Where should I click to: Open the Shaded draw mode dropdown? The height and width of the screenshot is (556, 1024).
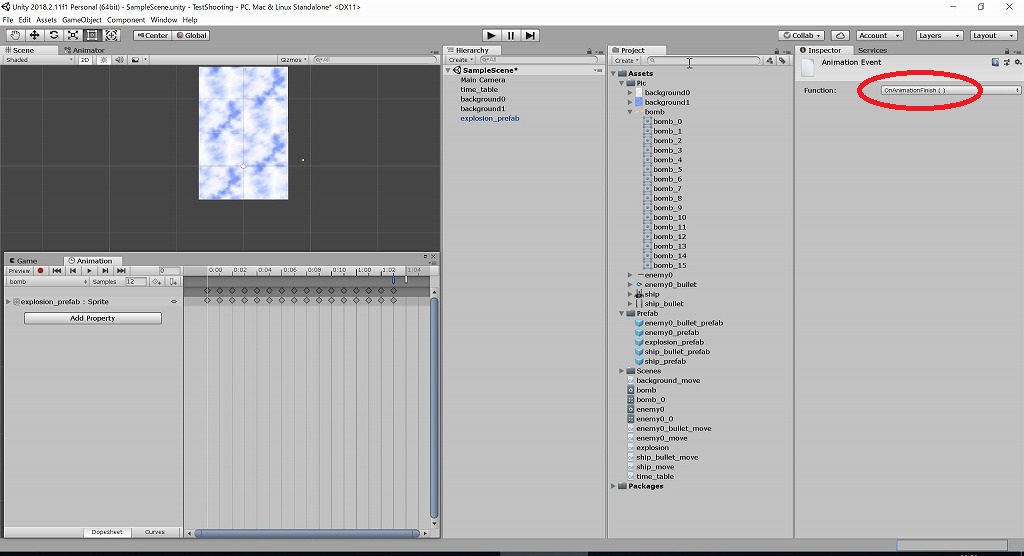pos(39,59)
